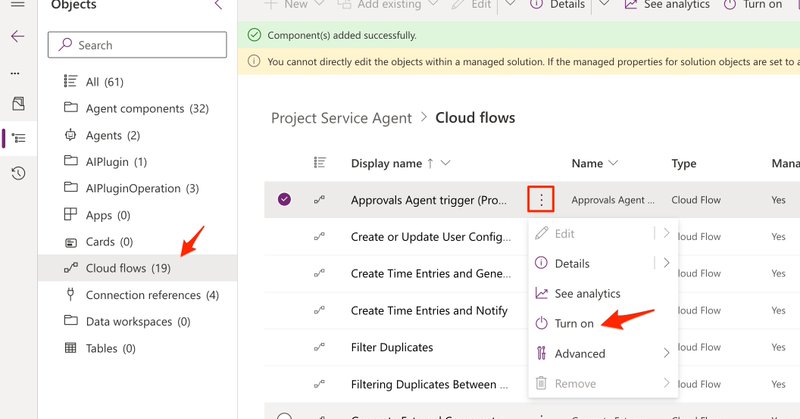Viewport: 800px width, 419px height.
Task: Click the vertical ellipsis on Approvals Agent row
Action: 541,200
